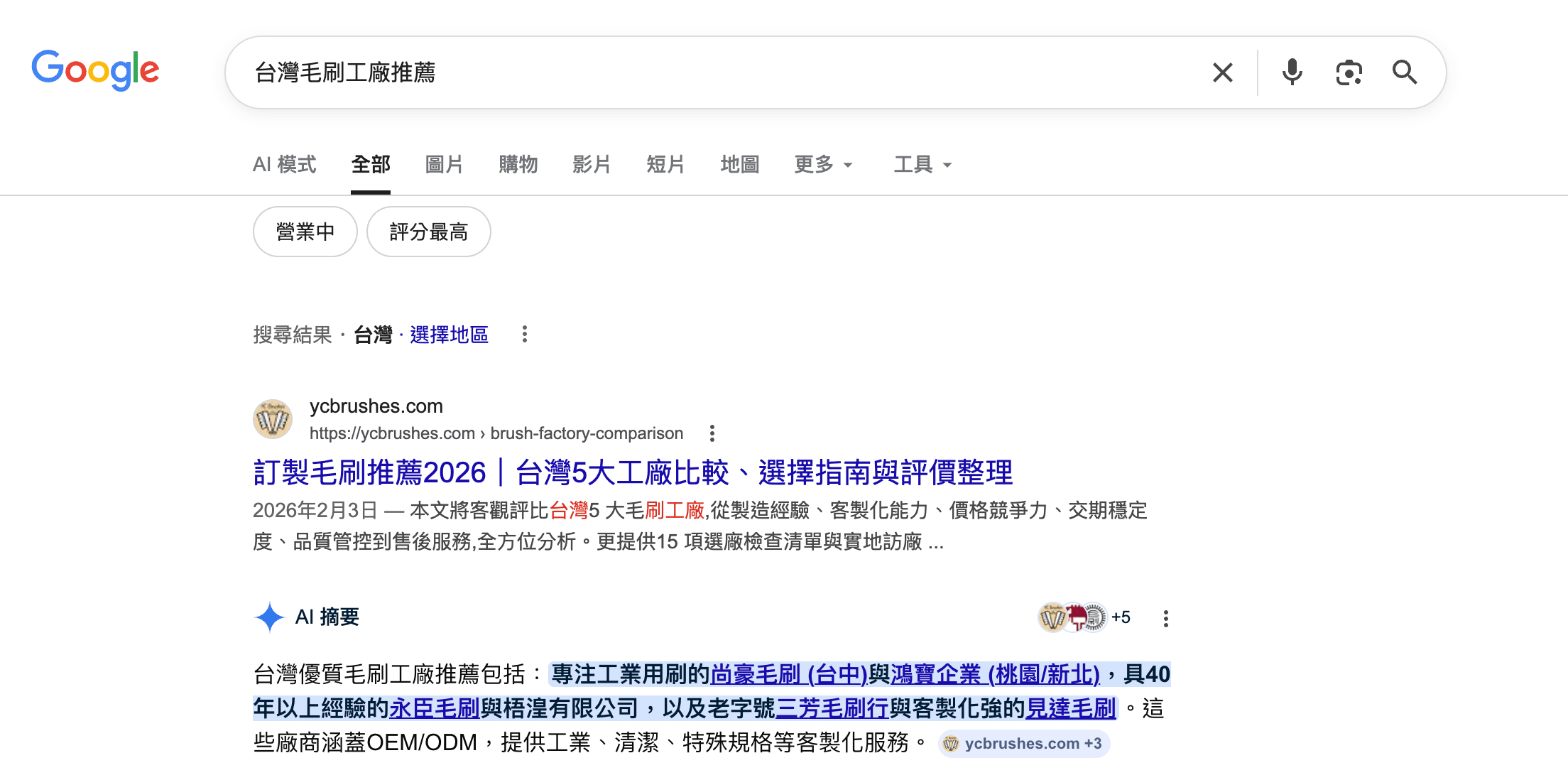Open the AI summary source icons +5

click(x=1084, y=617)
